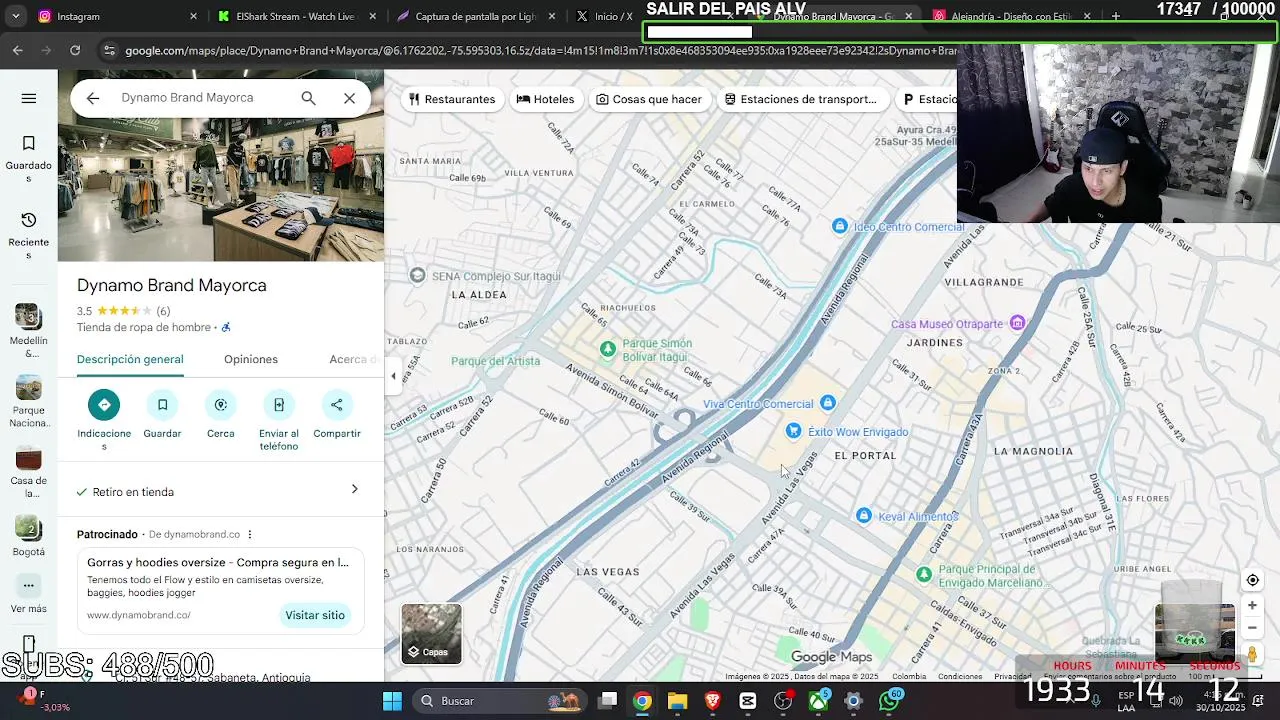The width and height of the screenshot is (1280, 720).
Task: Click the browser address bar URL
Action: [x=540, y=50]
